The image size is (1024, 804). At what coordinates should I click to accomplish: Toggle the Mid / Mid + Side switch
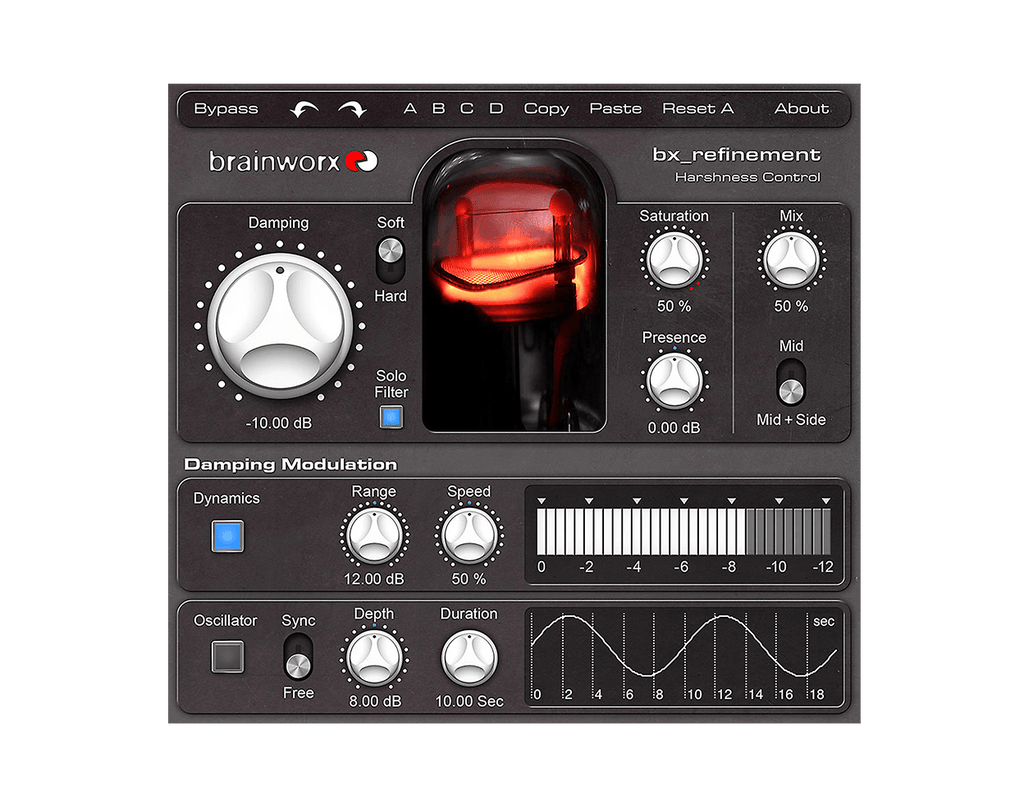791,383
